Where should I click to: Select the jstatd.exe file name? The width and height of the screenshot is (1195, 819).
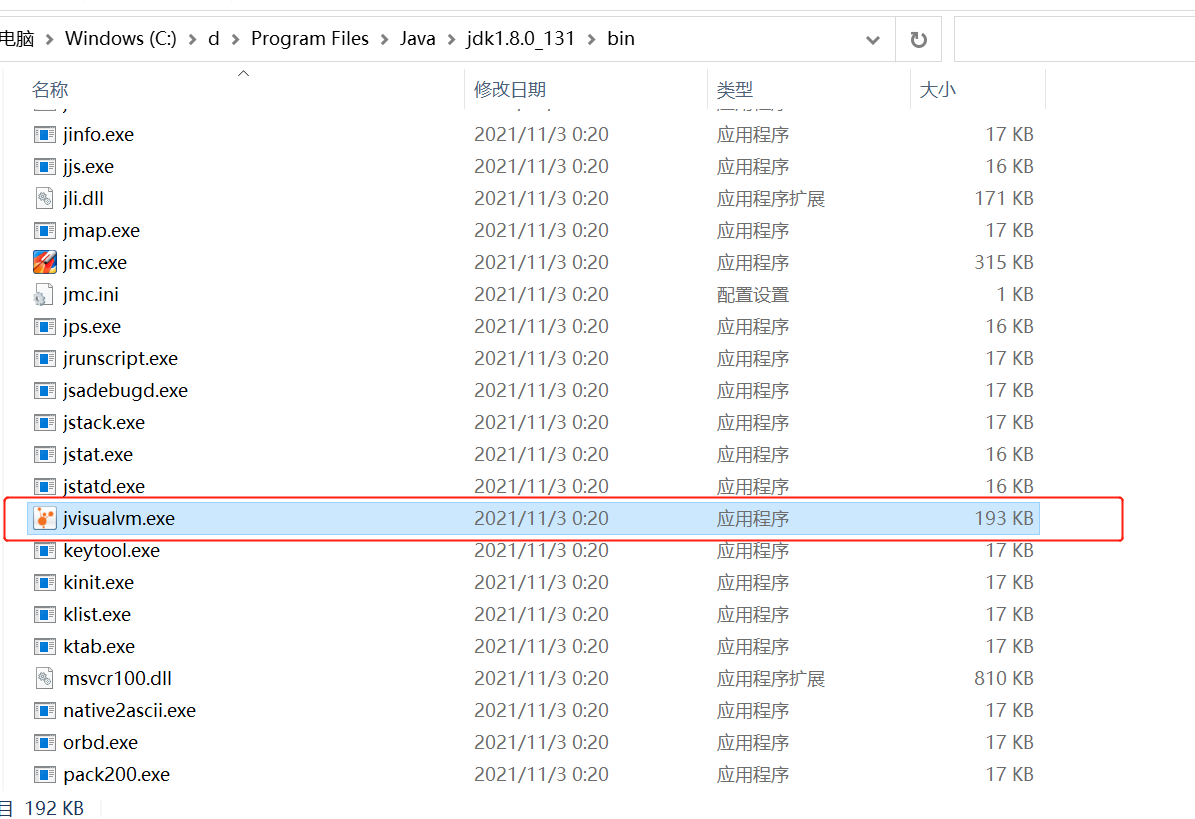[x=104, y=487]
